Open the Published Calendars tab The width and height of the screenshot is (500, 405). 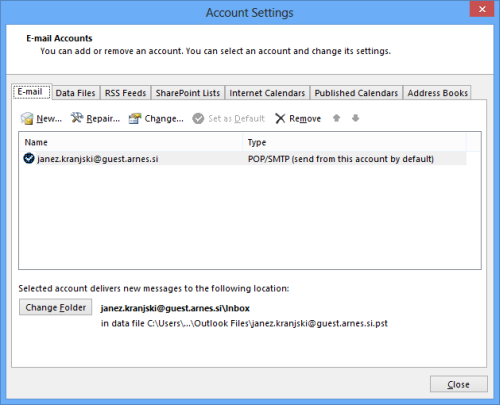coord(356,93)
